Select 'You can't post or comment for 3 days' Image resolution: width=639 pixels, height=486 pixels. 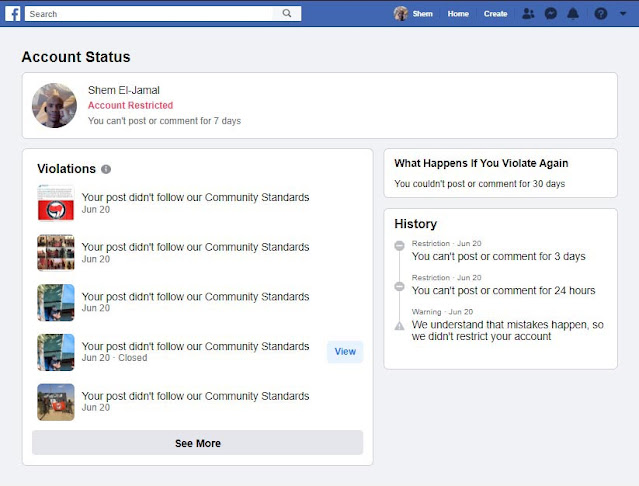pyautogui.click(x=498, y=256)
